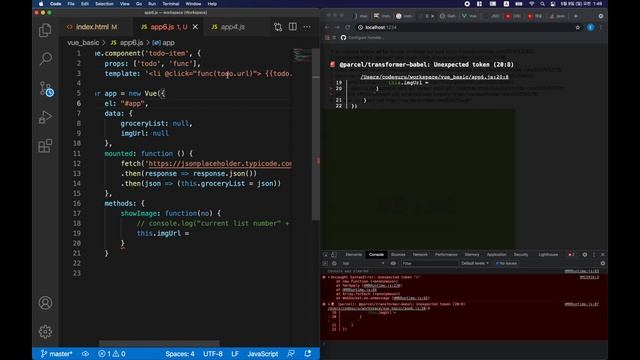Click the console Filter input field

point(429,264)
